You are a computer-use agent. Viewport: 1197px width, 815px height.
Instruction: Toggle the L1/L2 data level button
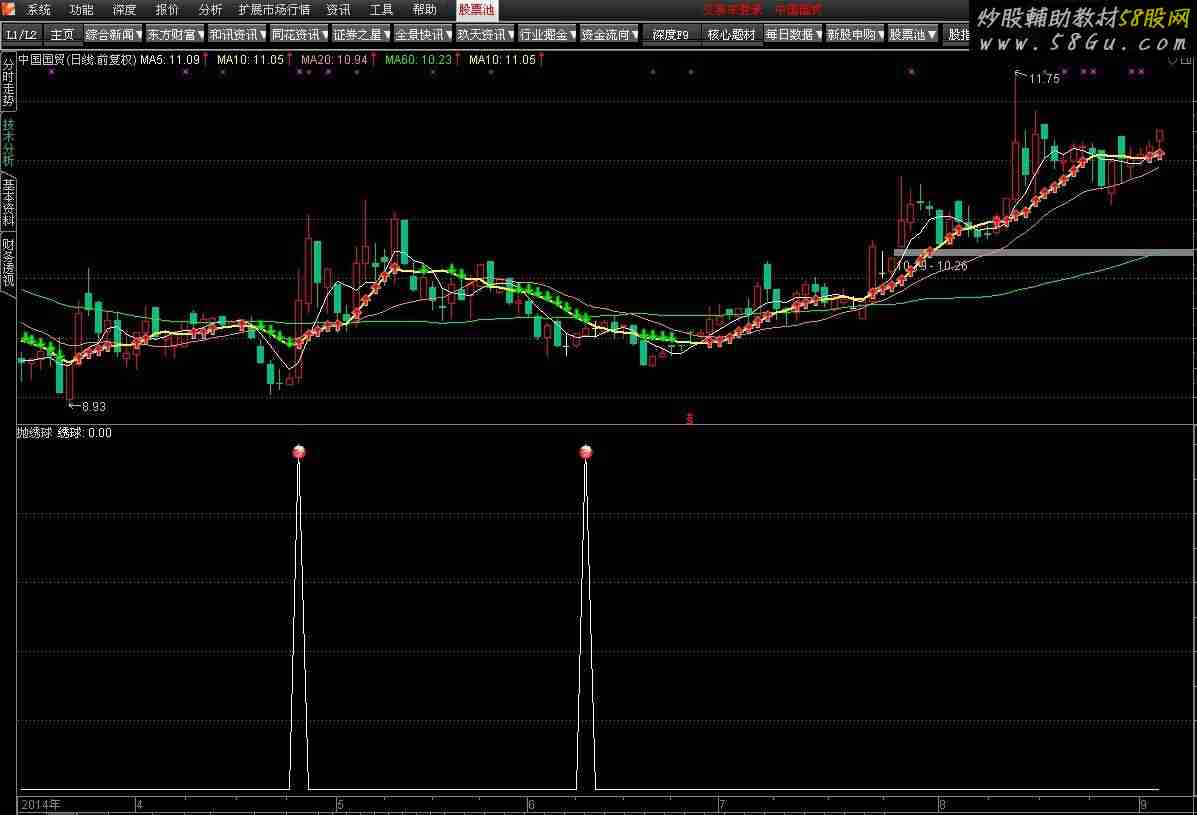tap(21, 34)
